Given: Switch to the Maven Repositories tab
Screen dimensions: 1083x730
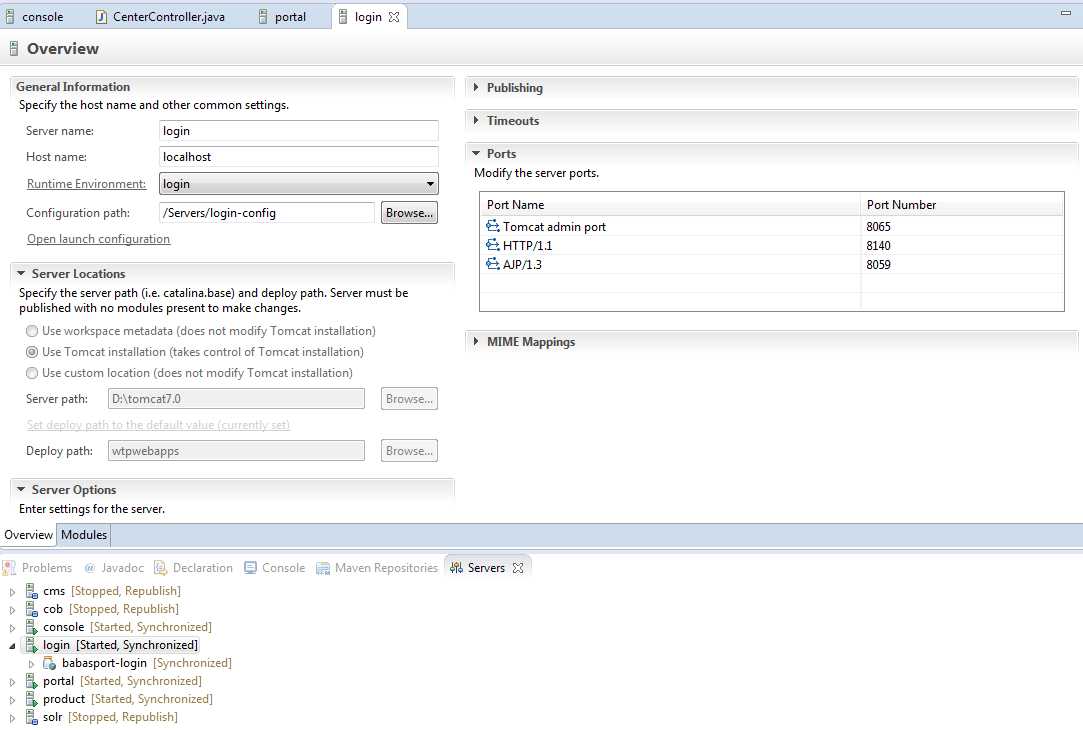Looking at the screenshot, I should (377, 568).
